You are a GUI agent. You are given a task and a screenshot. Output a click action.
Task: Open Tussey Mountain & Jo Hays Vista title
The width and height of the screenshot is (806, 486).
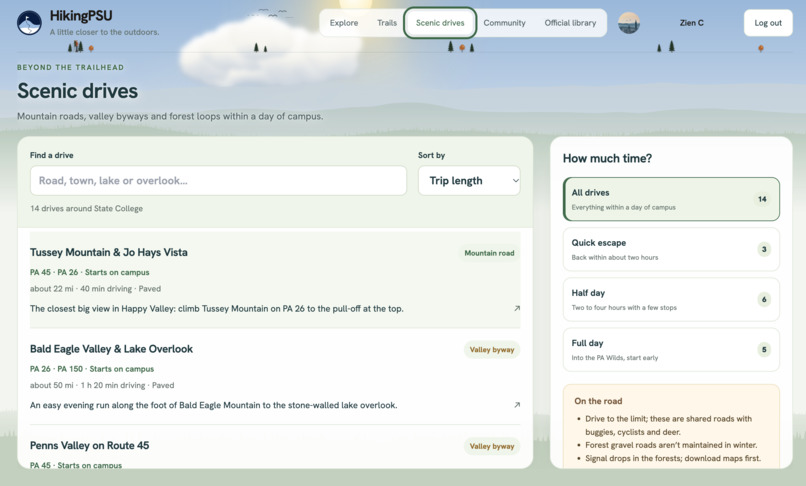[108, 253]
